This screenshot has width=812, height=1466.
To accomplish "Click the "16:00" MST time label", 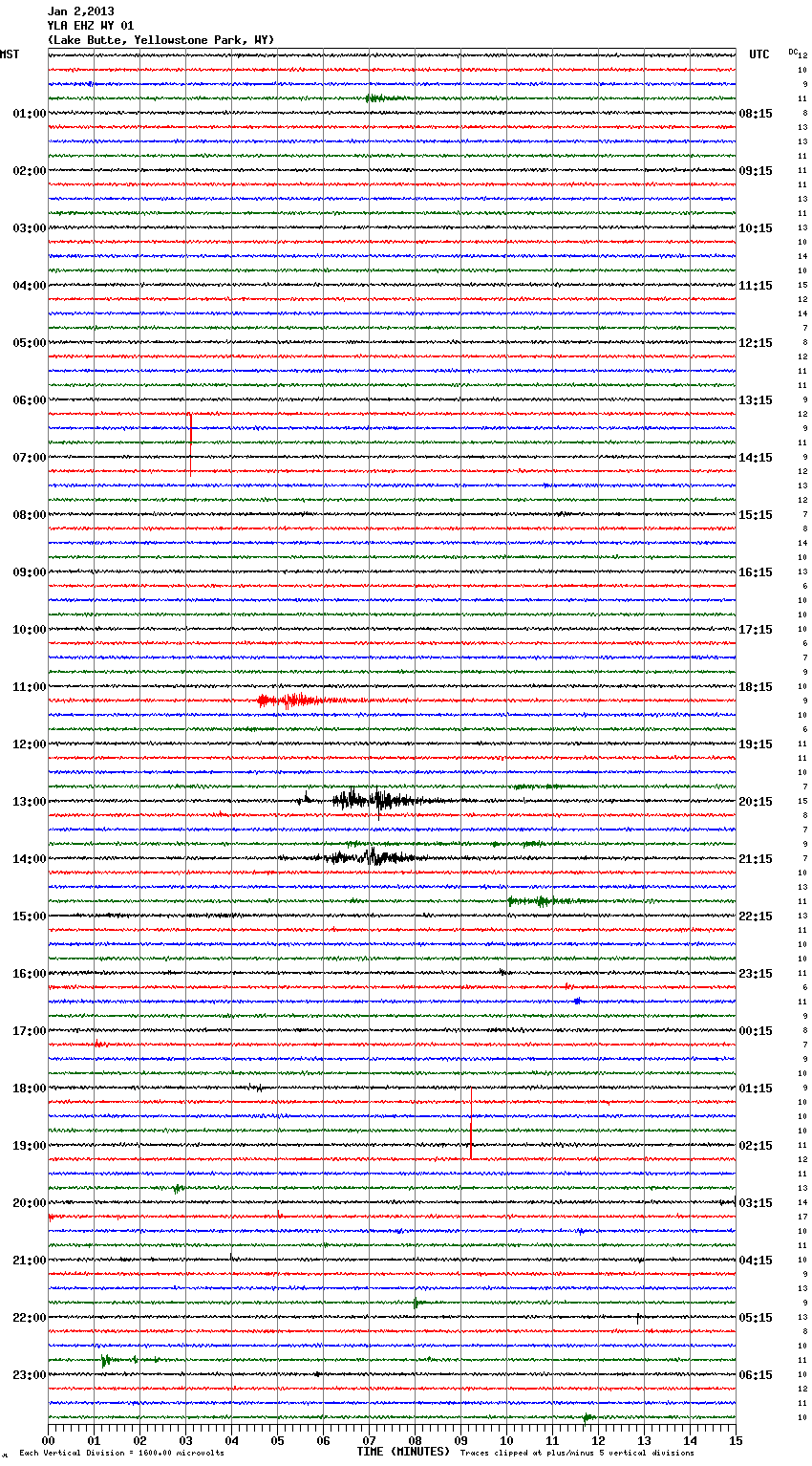I will [x=30, y=974].
